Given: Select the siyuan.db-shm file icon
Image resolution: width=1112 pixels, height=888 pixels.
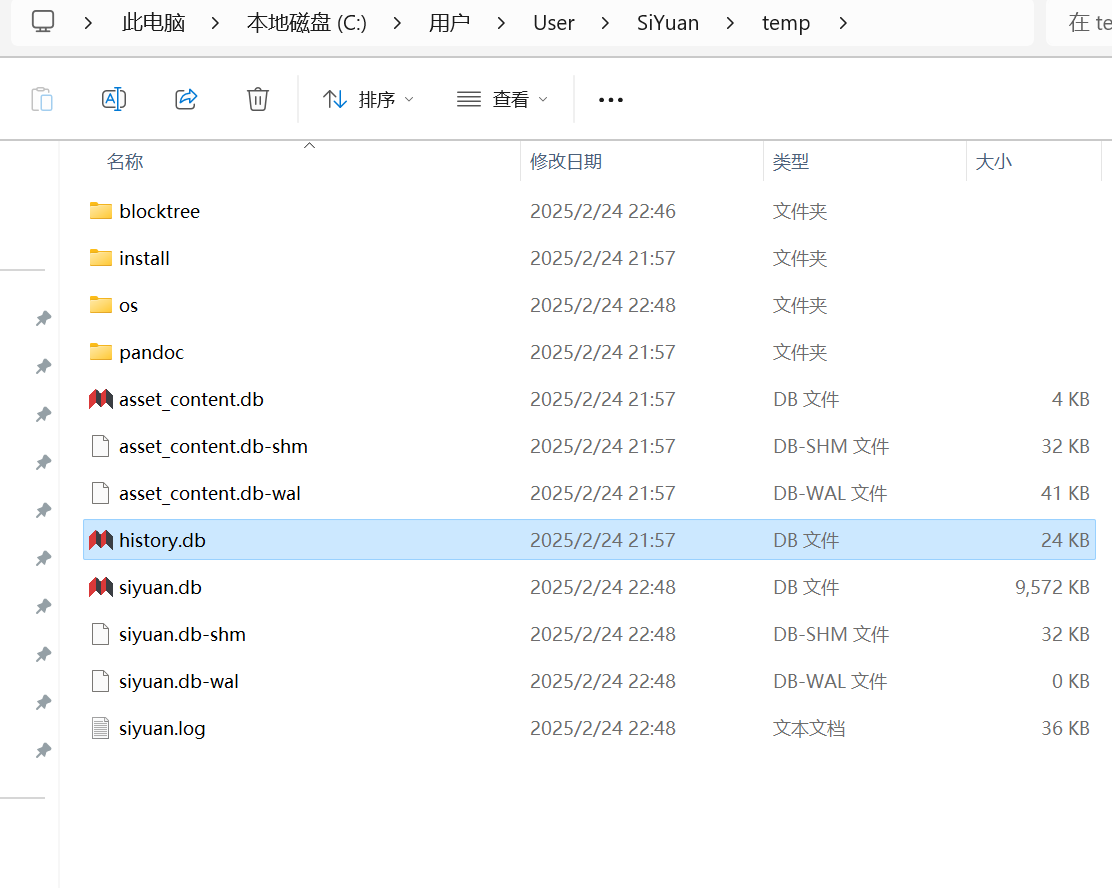Looking at the screenshot, I should (101, 634).
